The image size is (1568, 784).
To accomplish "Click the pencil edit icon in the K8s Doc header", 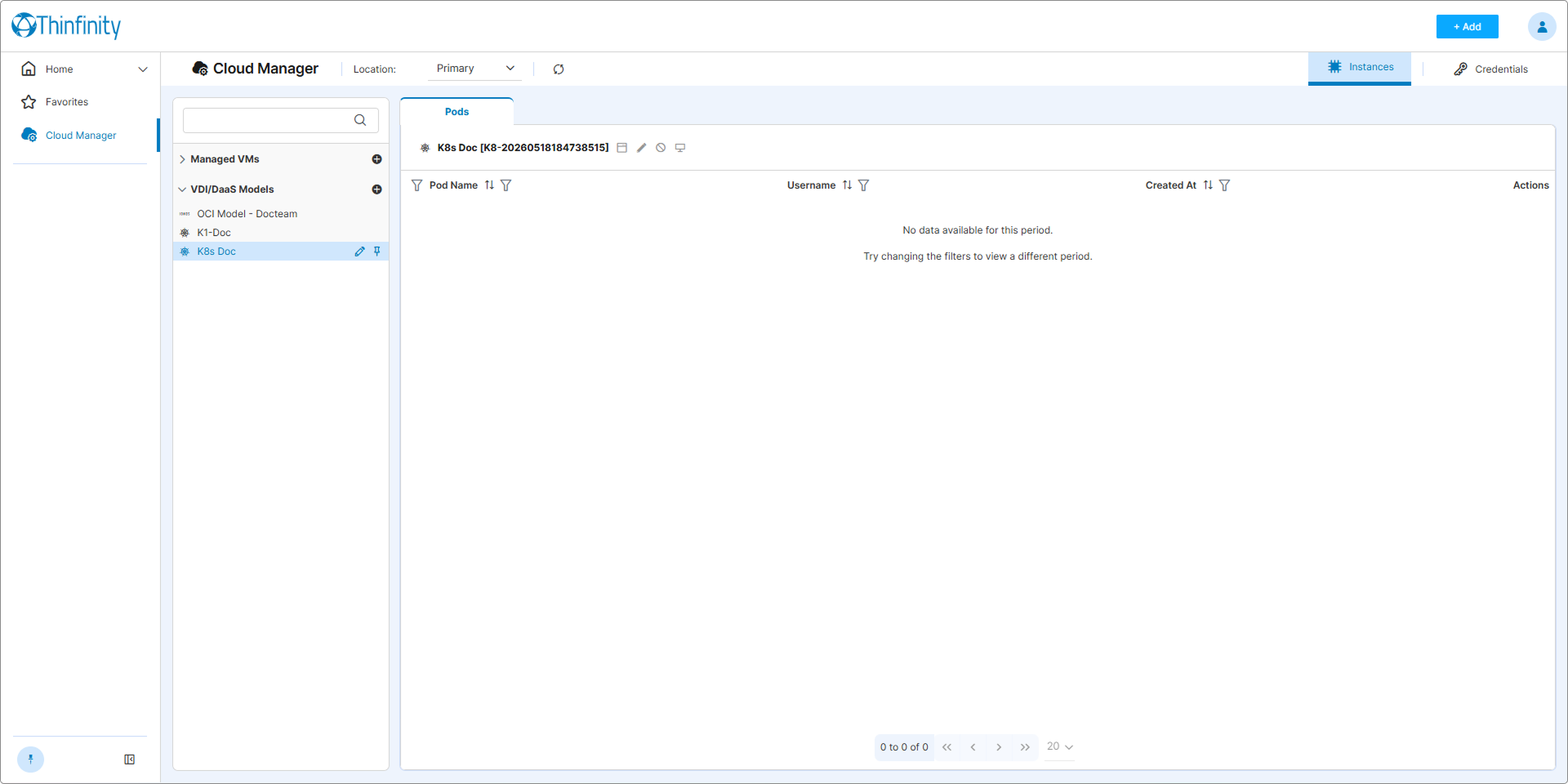I will (x=642, y=148).
